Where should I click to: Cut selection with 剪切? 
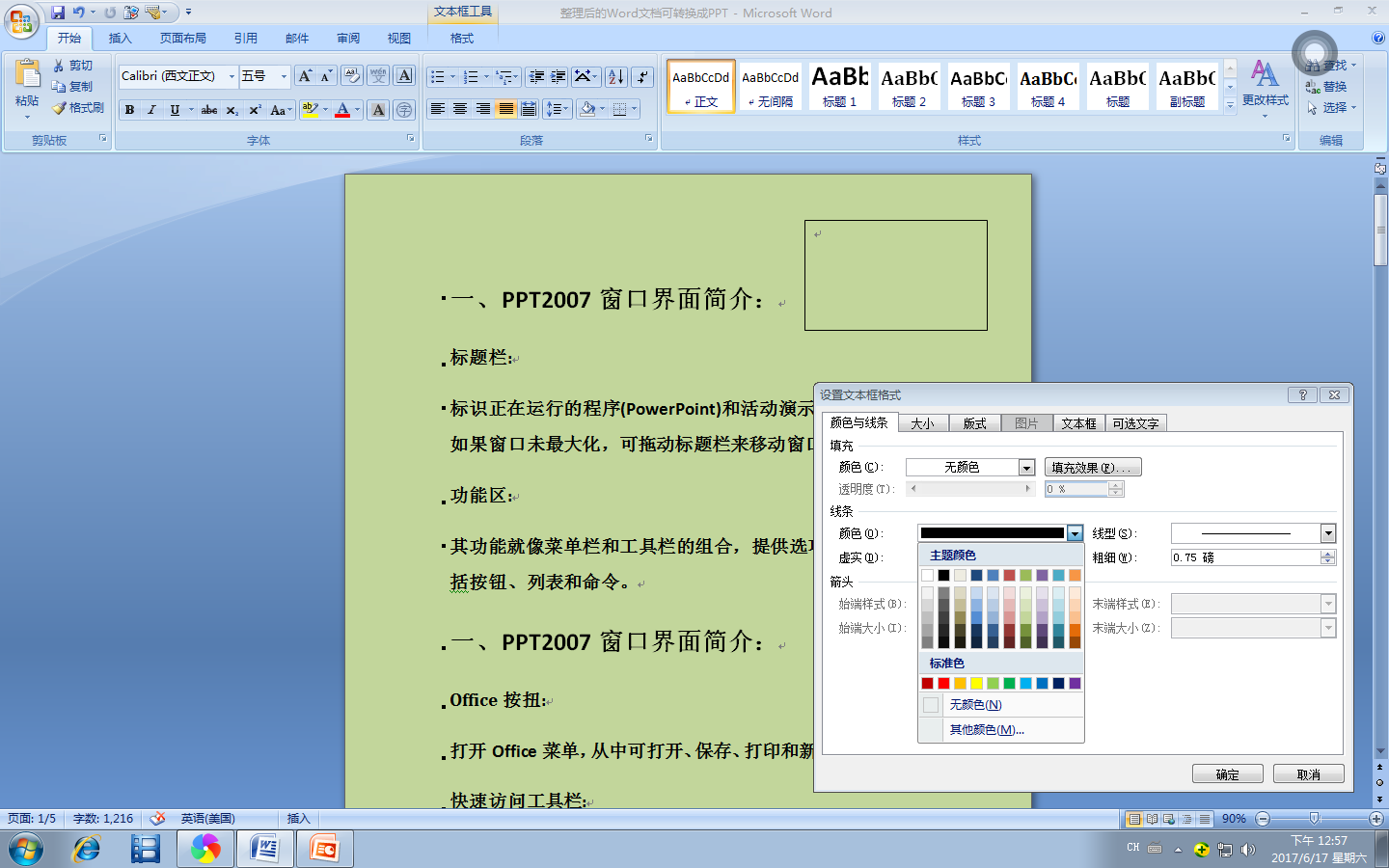(x=73, y=66)
